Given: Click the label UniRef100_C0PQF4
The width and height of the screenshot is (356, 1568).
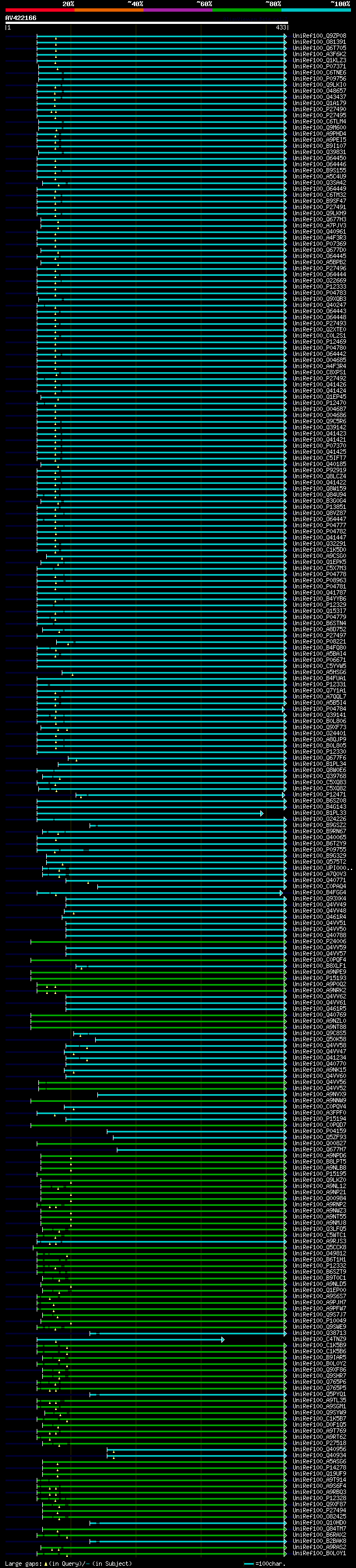Looking at the screenshot, I should click(x=319, y=960).
